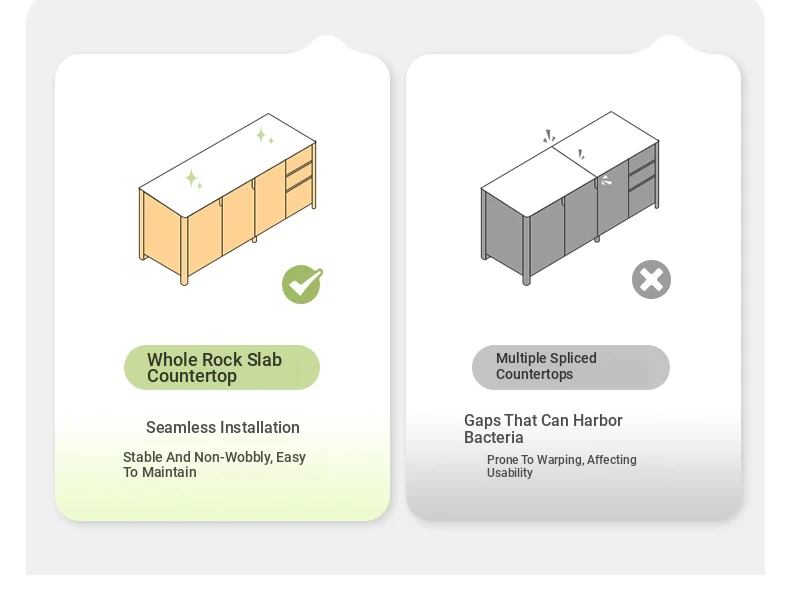Click the Whole Rock Slab Countertop label
The width and height of the screenshot is (790, 603).
222,368
